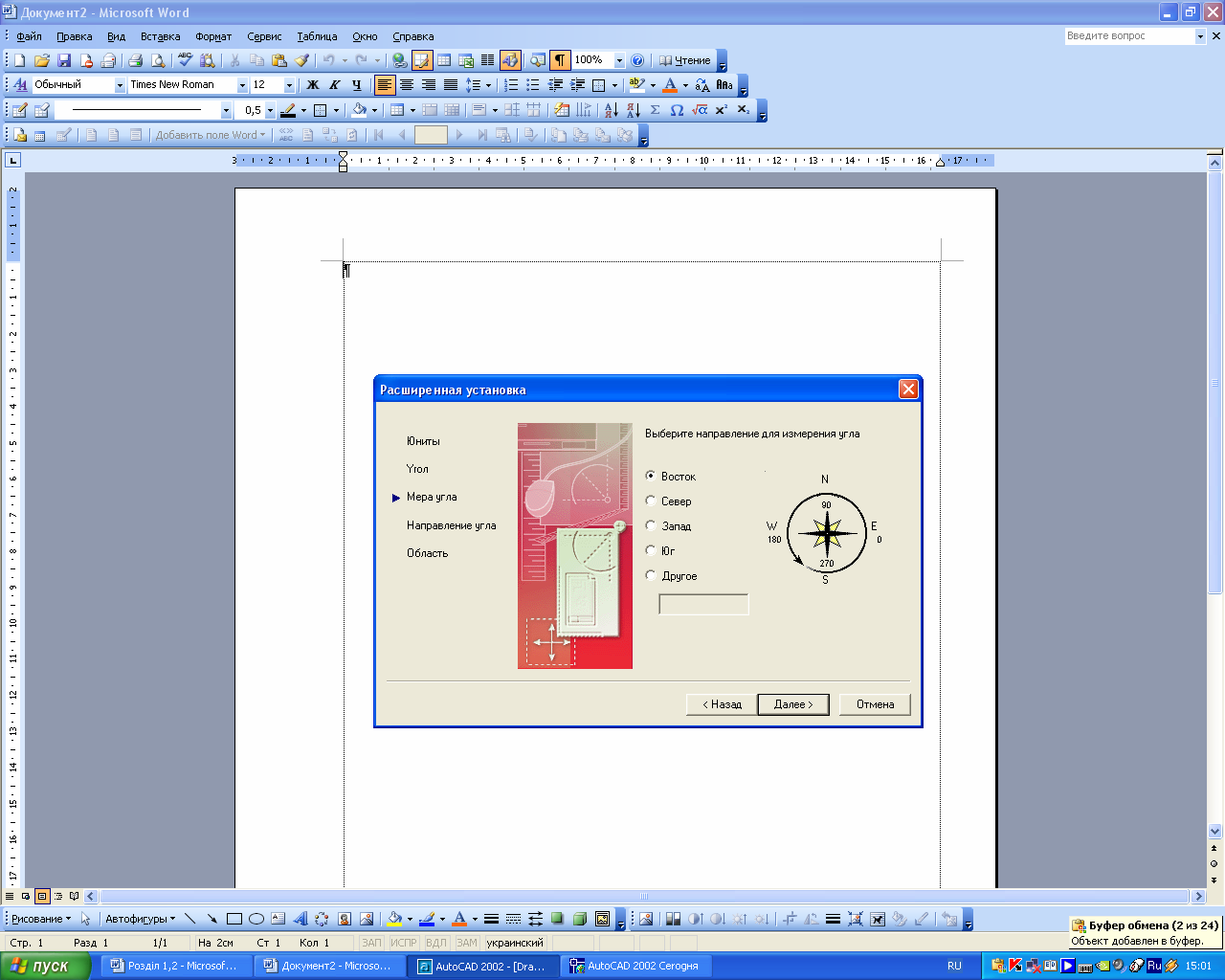This screenshot has width=1225, height=980.
Task: Click the Введите вопрос help input field
Action: pos(1129,35)
